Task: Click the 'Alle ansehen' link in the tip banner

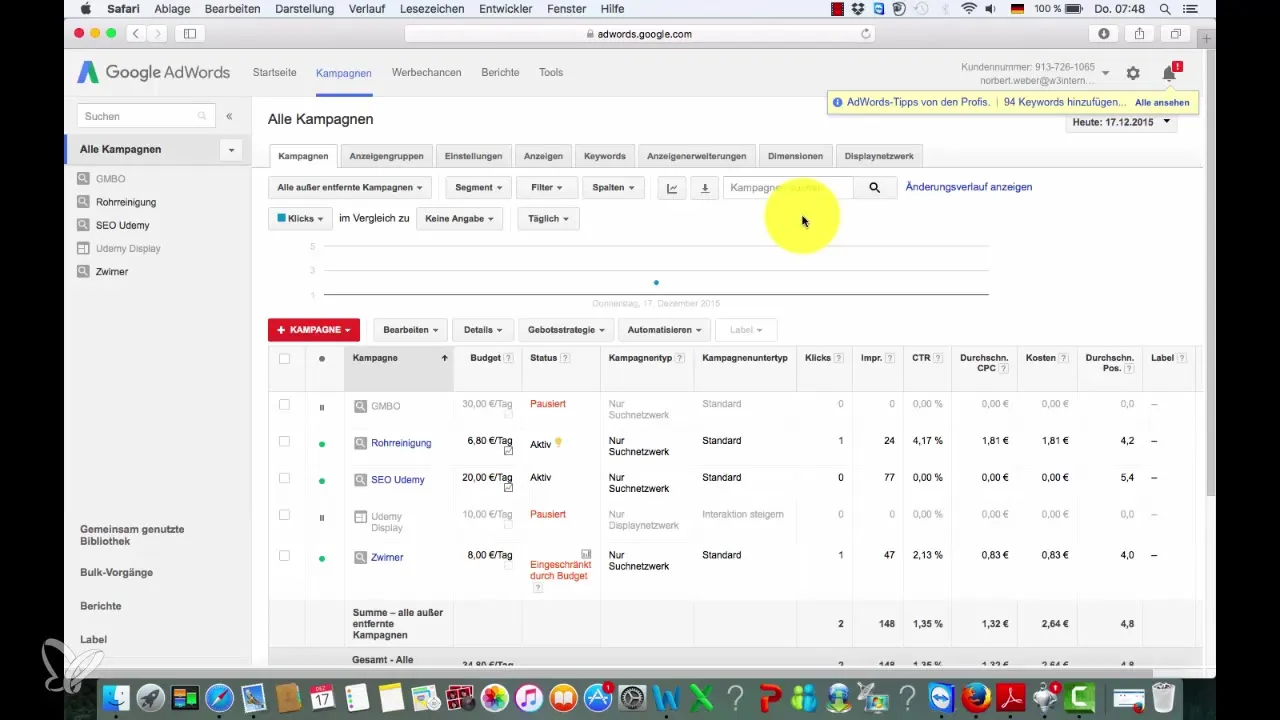Action: pyautogui.click(x=1162, y=103)
